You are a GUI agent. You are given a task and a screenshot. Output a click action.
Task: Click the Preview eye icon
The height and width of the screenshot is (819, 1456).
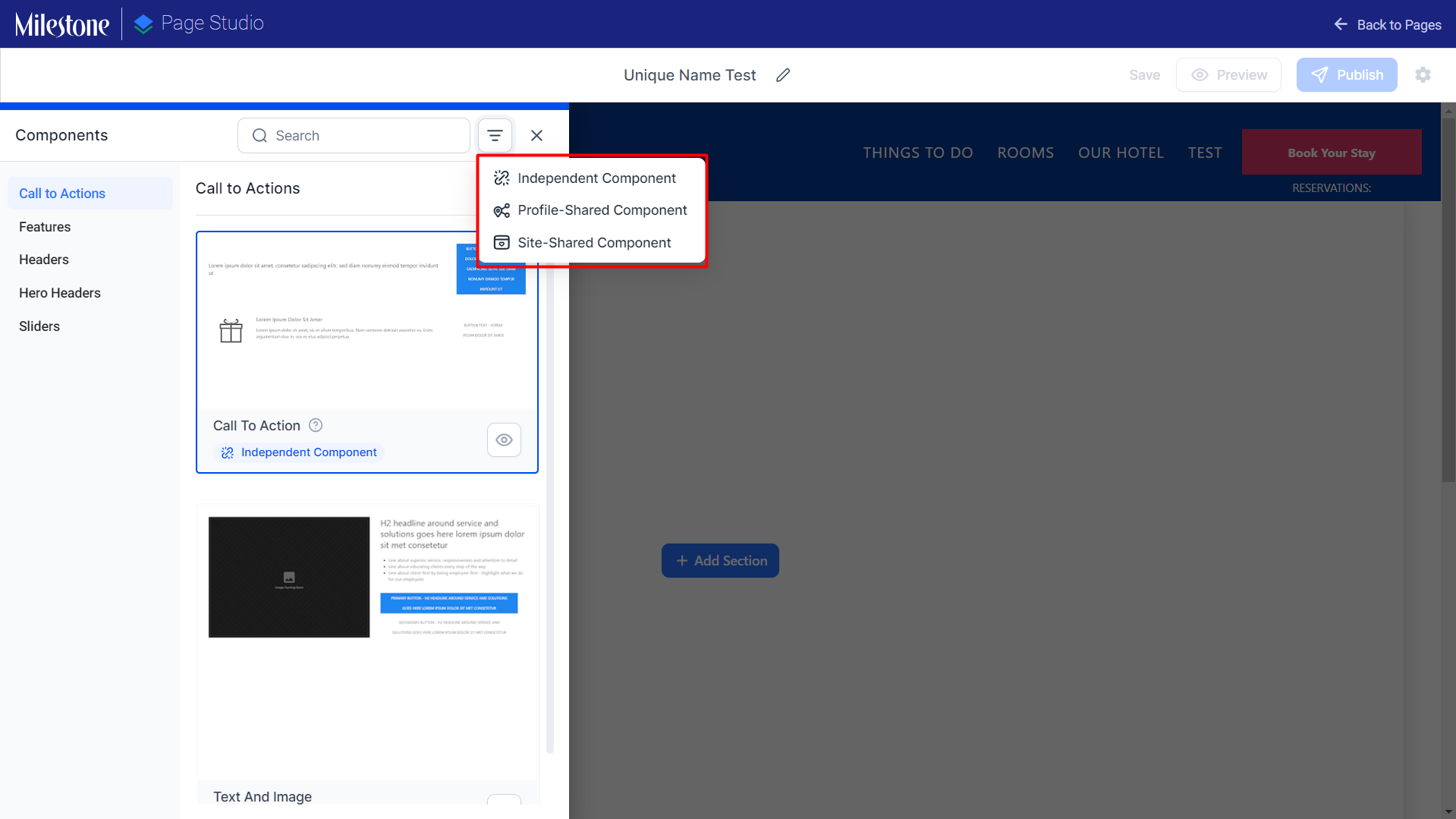tap(1200, 75)
